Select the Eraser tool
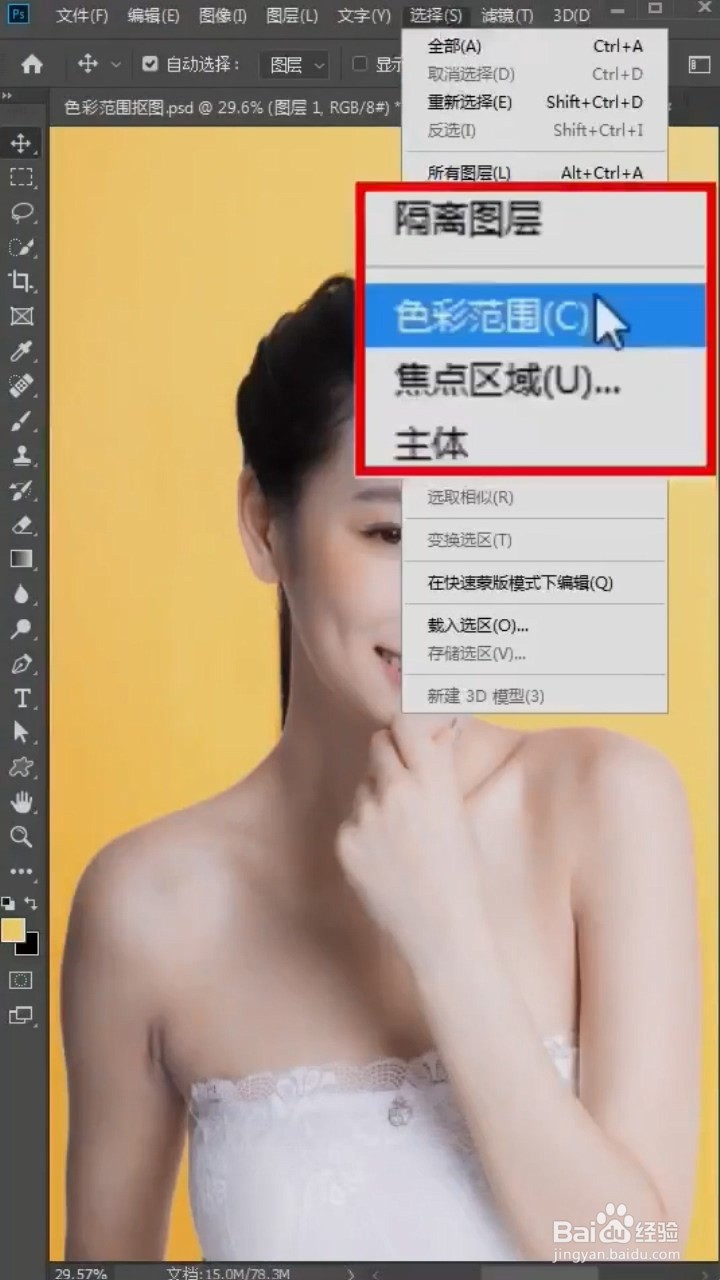720x1280 pixels. point(21,524)
